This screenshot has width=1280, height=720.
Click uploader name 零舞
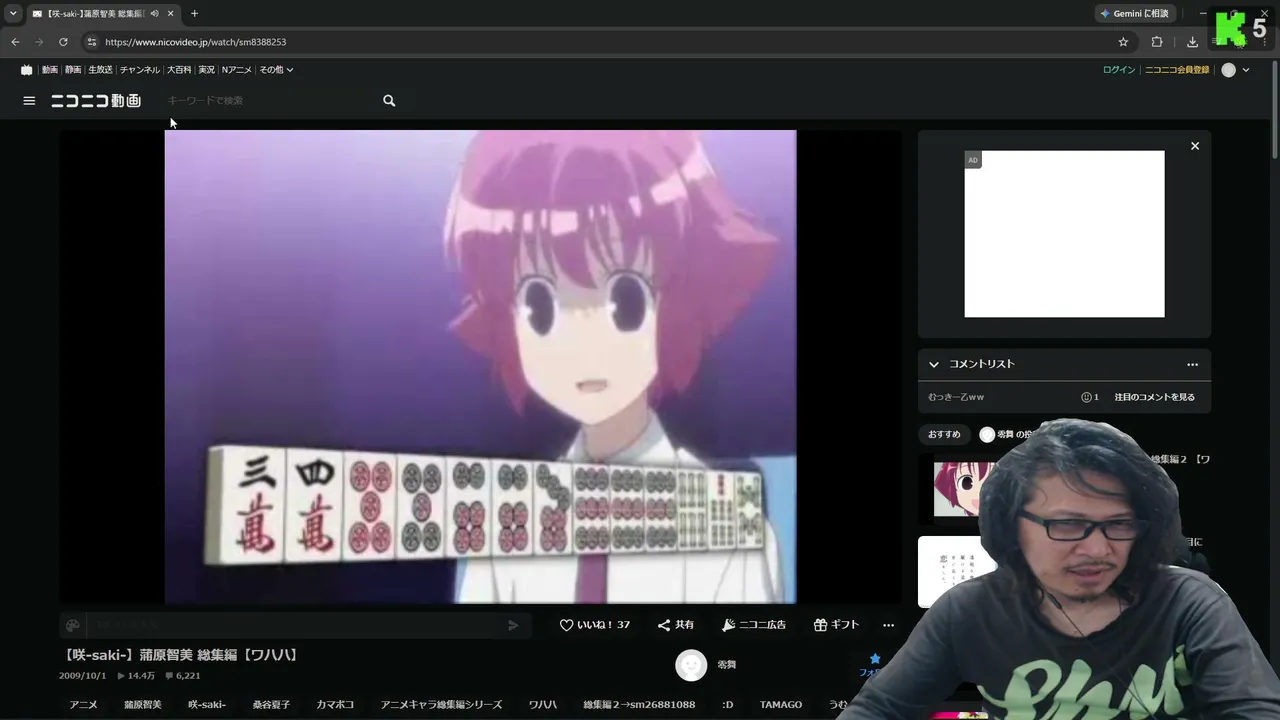(x=727, y=665)
